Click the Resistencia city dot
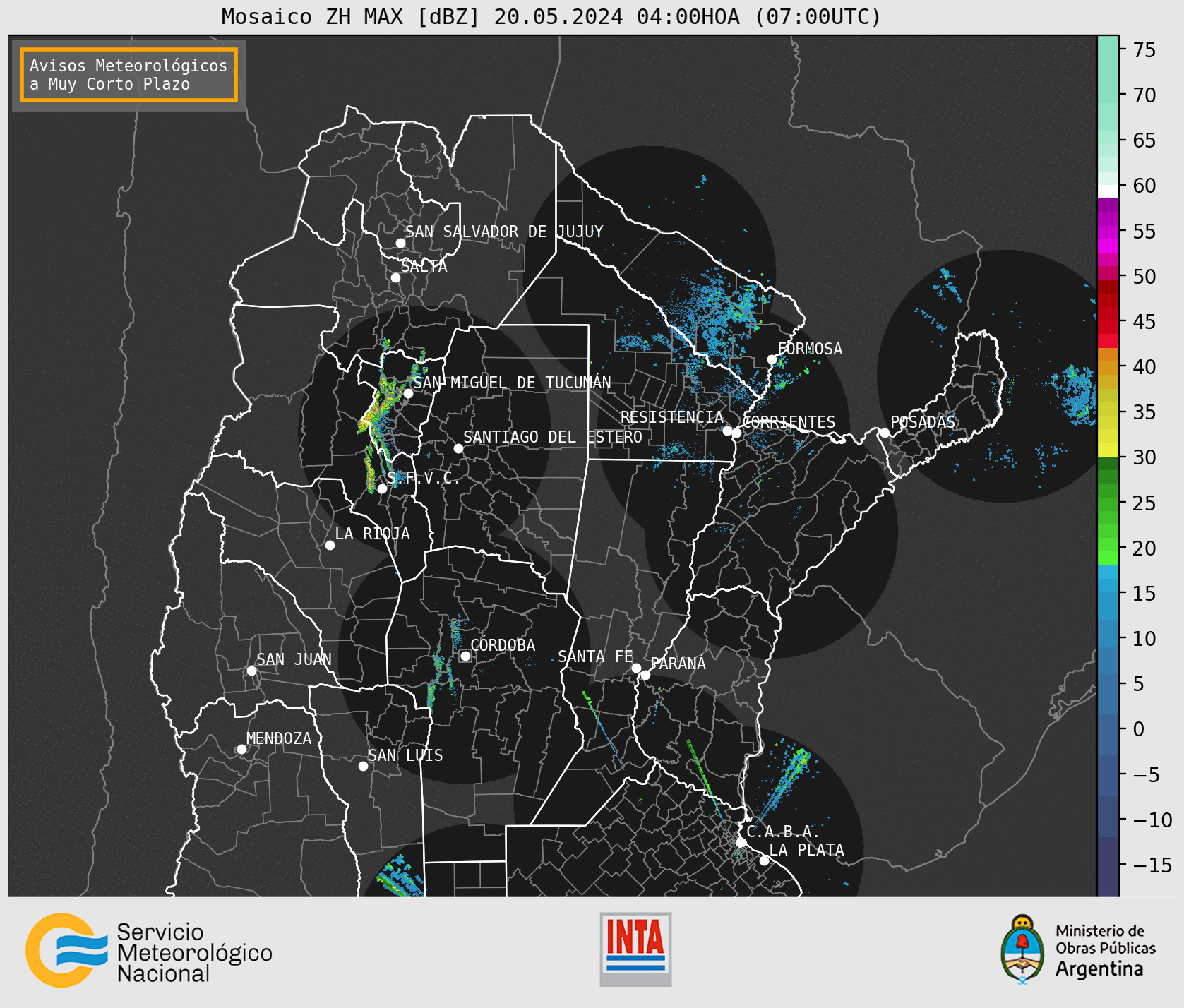The image size is (1184, 1008). click(x=727, y=431)
